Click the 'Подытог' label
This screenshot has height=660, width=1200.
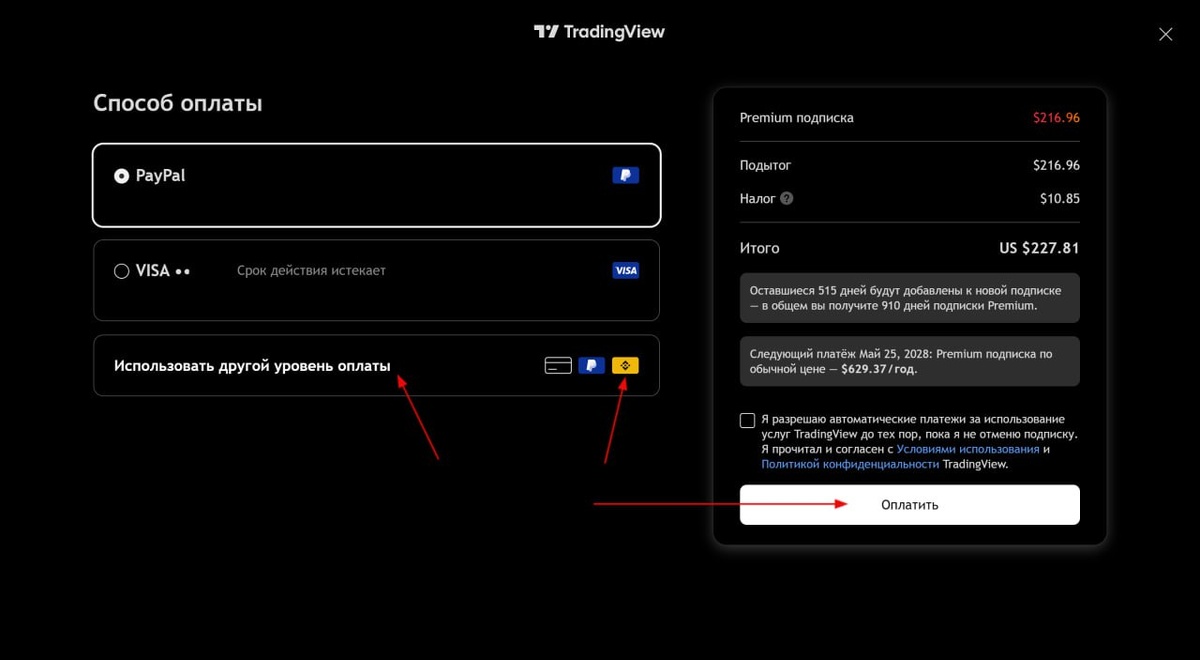[766, 165]
